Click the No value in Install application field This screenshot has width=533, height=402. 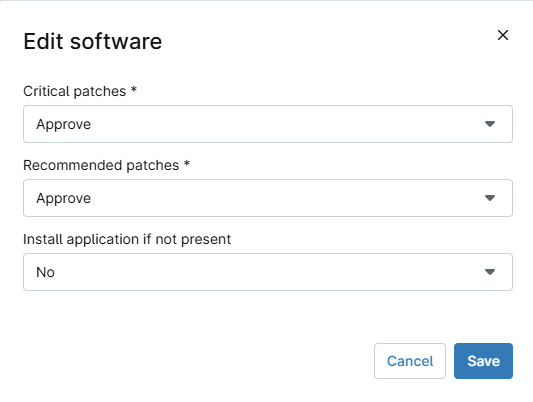(x=45, y=272)
